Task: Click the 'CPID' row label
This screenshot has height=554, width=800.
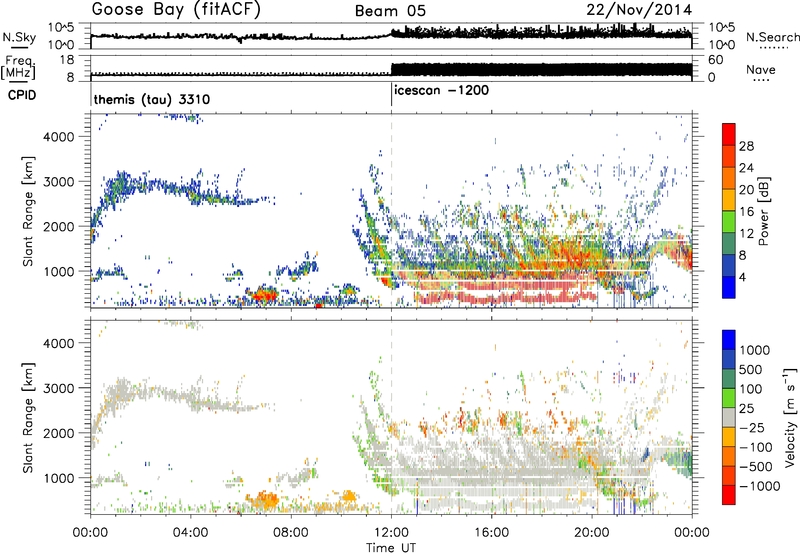Action: pyautogui.click(x=22, y=95)
